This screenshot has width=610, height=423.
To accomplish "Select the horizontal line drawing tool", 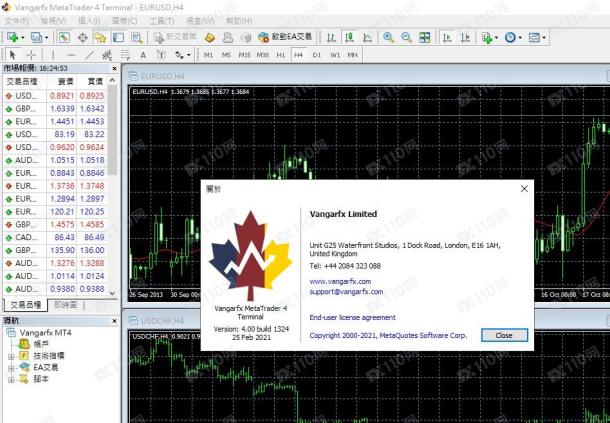I will point(71,55).
